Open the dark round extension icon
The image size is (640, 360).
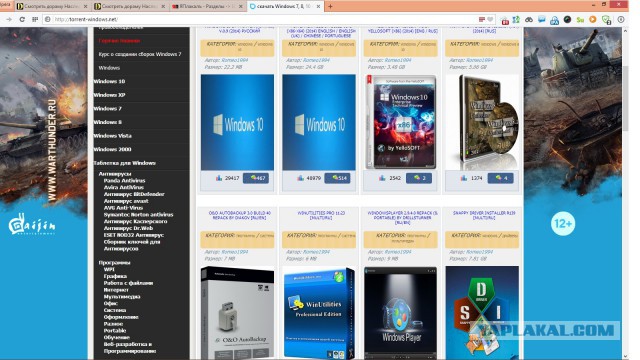pyautogui.click(x=567, y=19)
